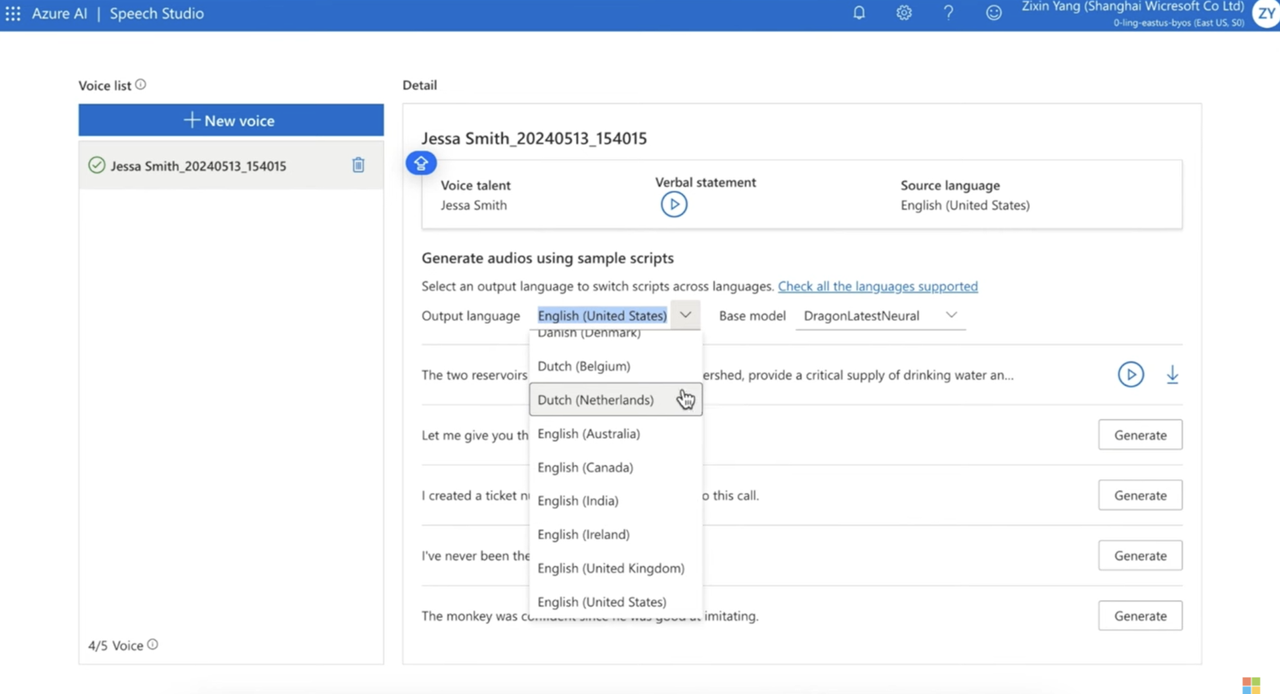Choose English (Canada) from the list

[x=616, y=467]
